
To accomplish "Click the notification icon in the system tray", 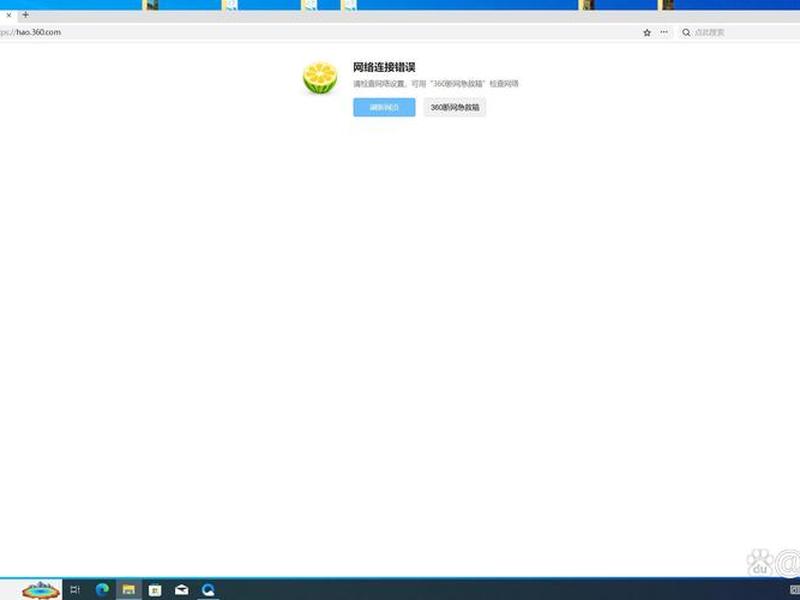I will click(795, 590).
